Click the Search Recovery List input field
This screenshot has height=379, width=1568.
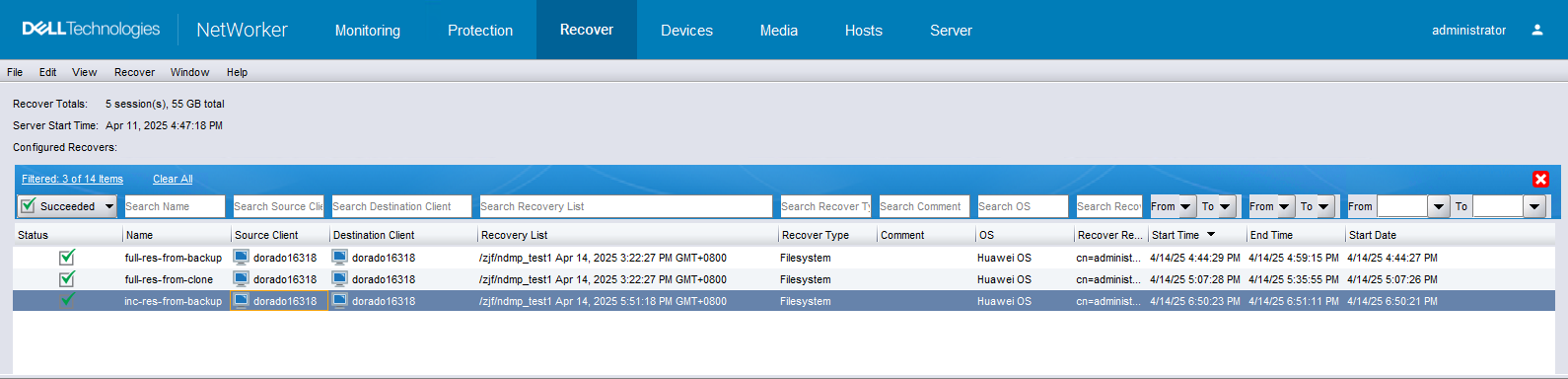pyautogui.click(x=625, y=206)
